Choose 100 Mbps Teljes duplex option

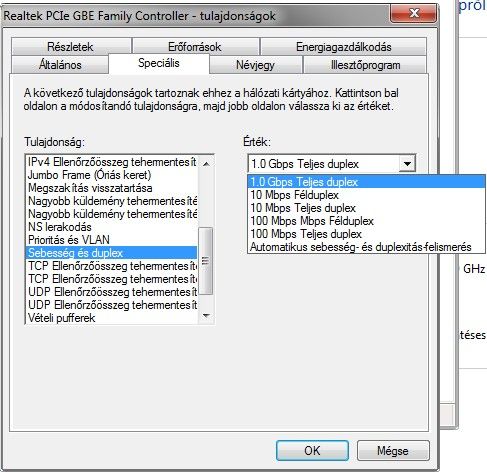coord(366,234)
